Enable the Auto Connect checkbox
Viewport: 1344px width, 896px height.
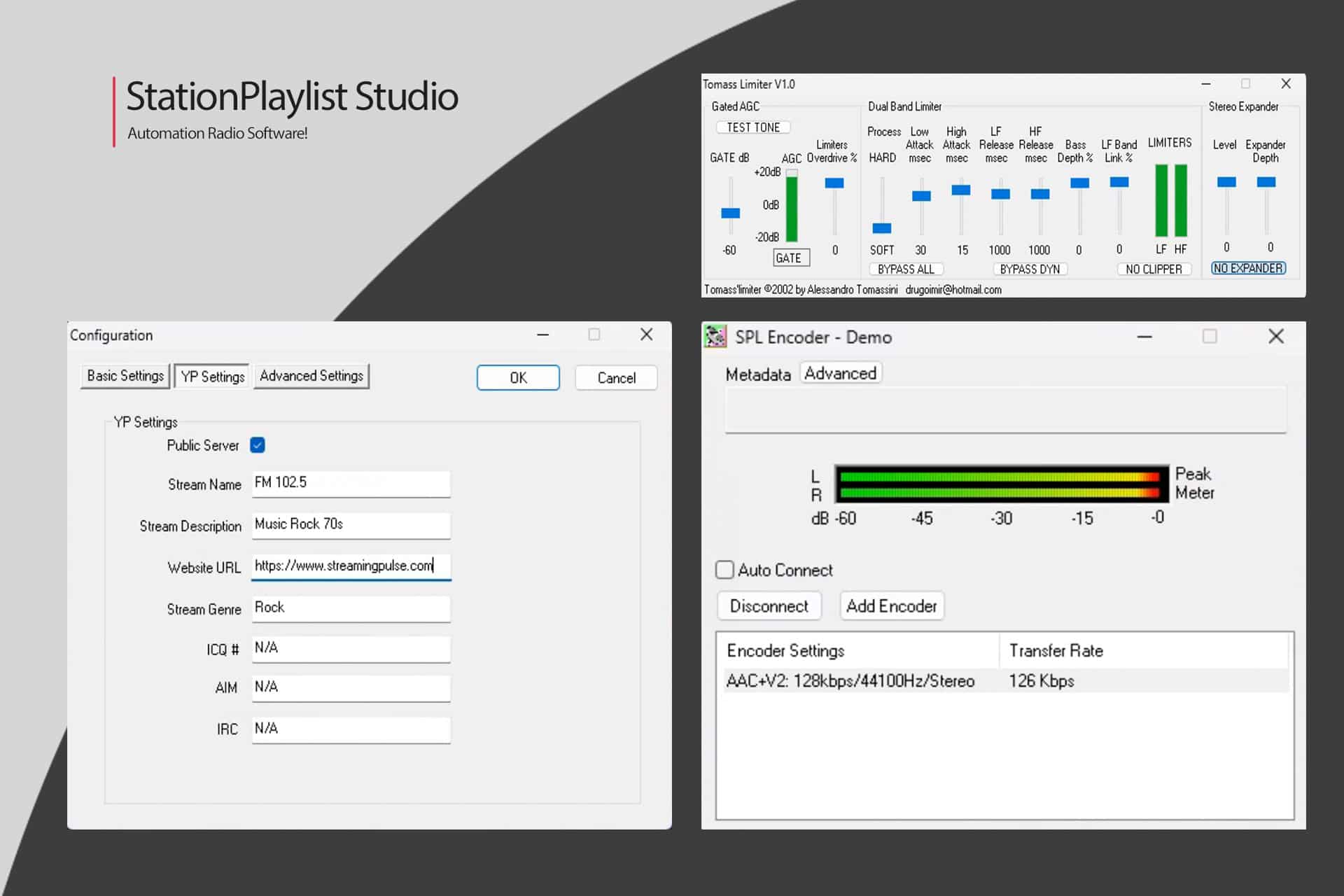(724, 570)
